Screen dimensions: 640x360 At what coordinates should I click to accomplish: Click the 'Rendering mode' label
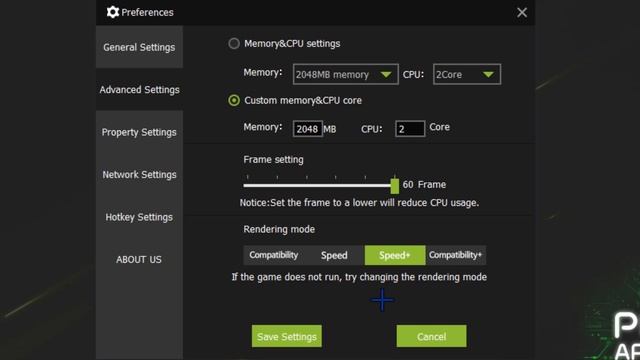279,229
